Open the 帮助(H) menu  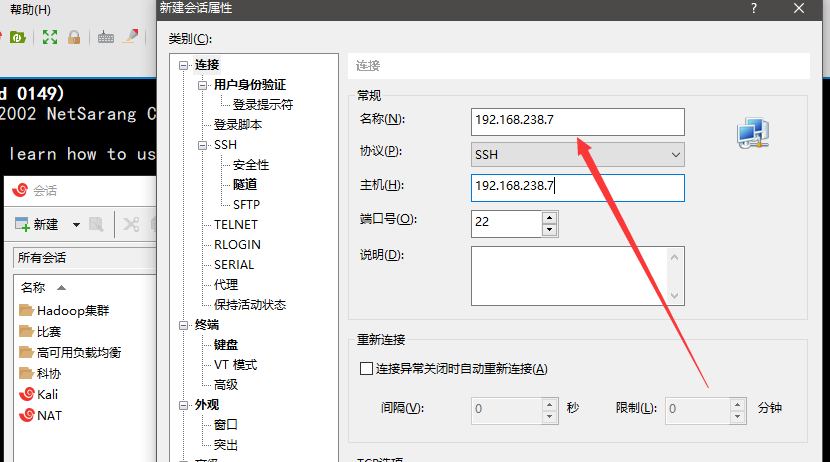(30, 10)
